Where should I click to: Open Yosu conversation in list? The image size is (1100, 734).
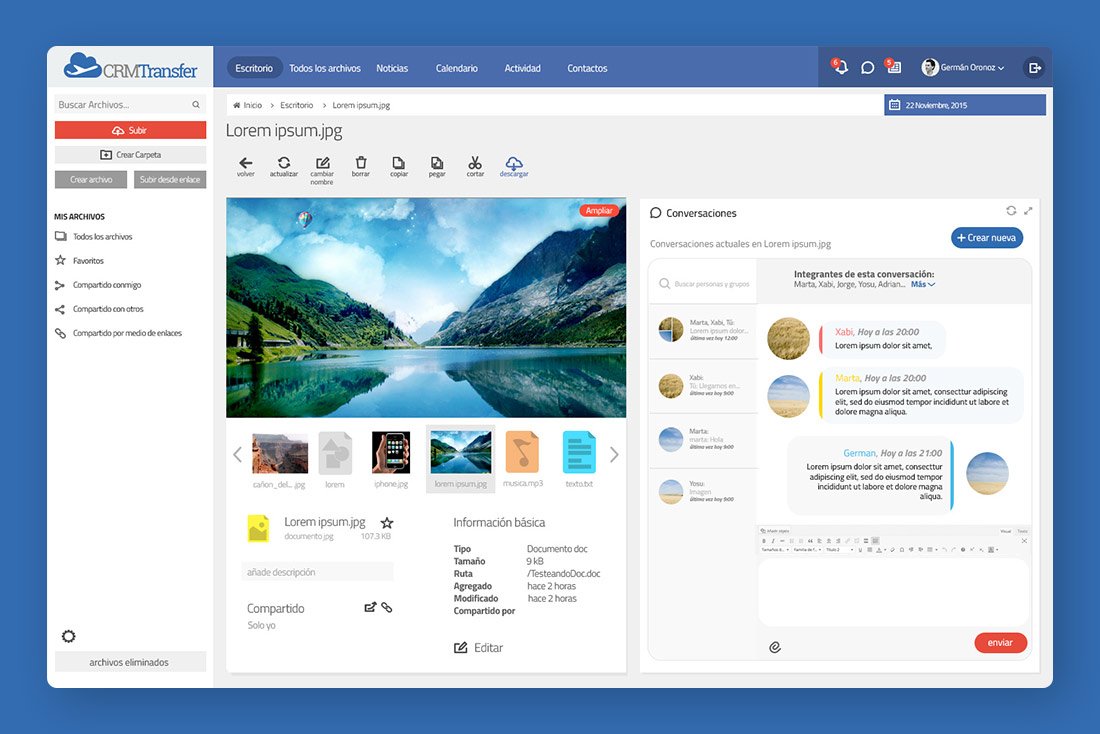coord(704,491)
